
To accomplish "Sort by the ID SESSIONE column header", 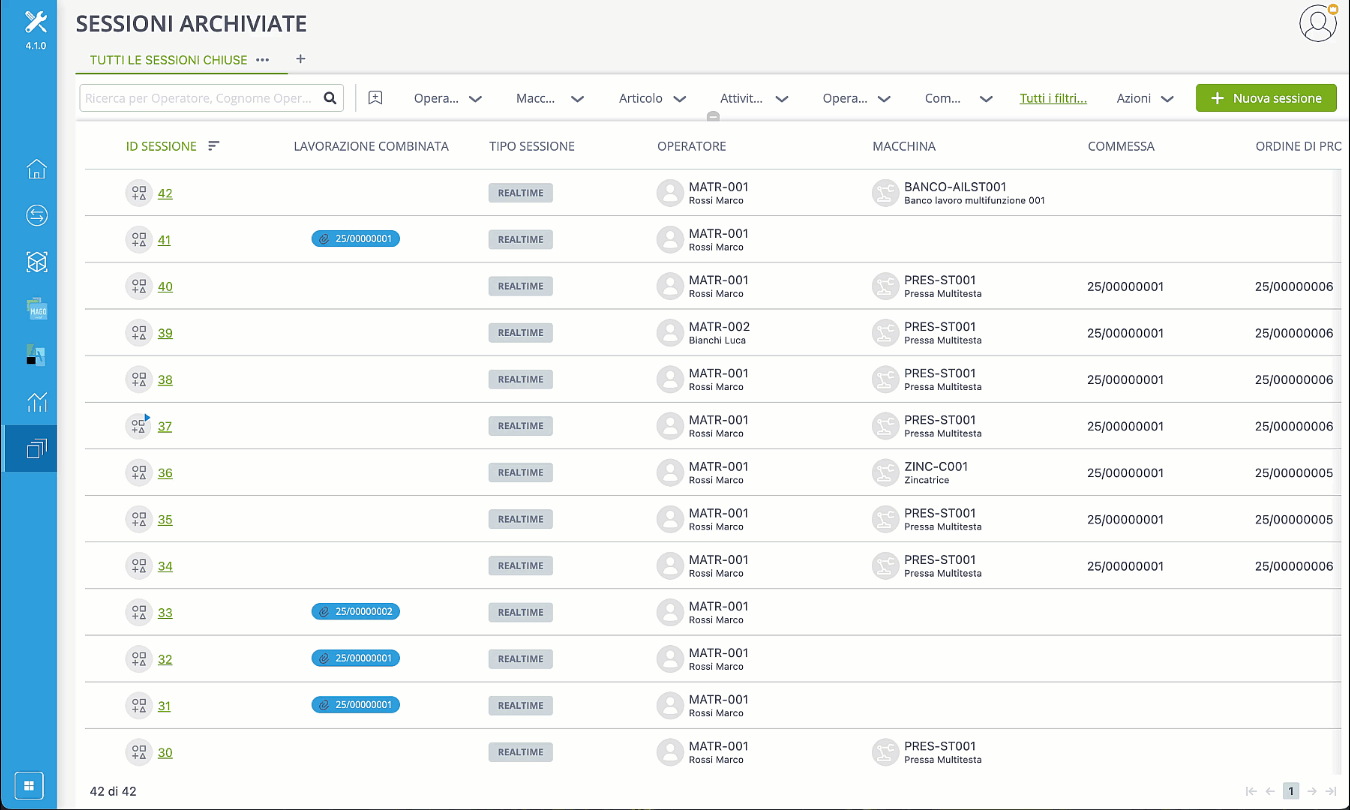I will pos(161,146).
